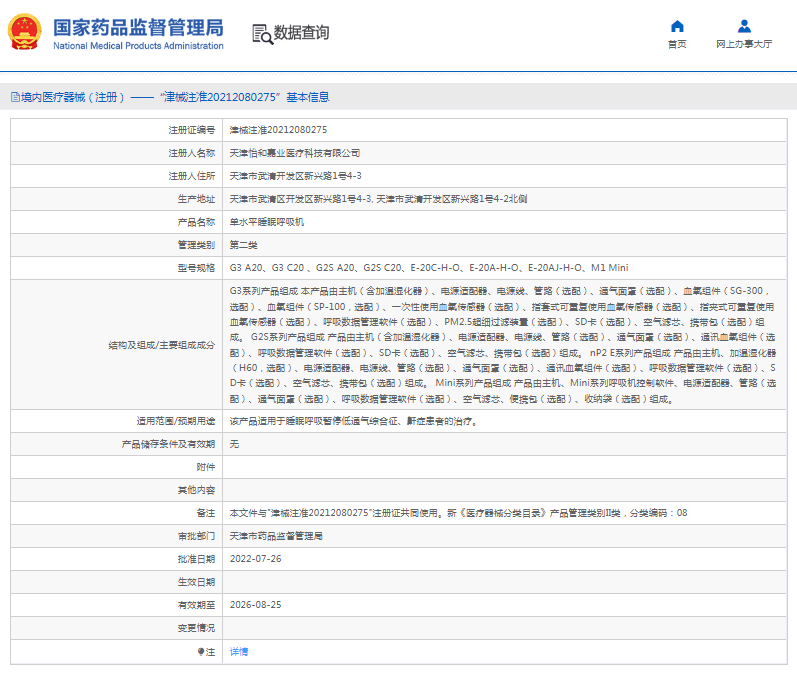This screenshot has width=797, height=673.
Task: Click the 数据查询 search document icon
Action: tap(262, 34)
